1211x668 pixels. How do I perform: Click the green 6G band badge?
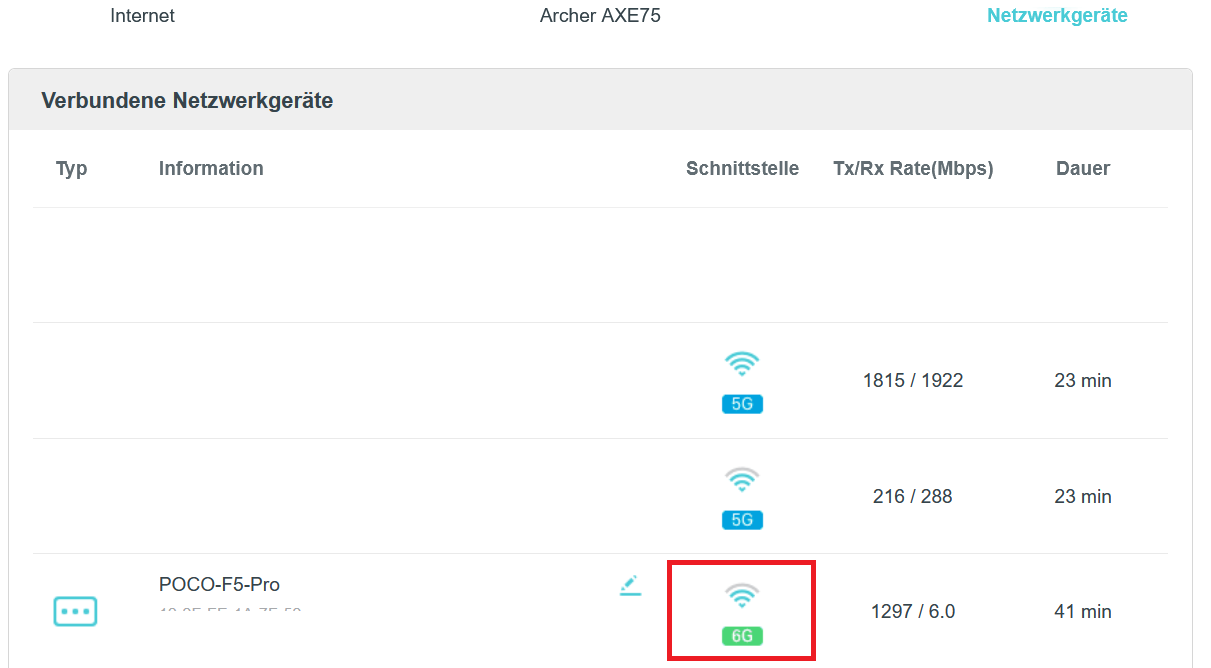tap(742, 636)
